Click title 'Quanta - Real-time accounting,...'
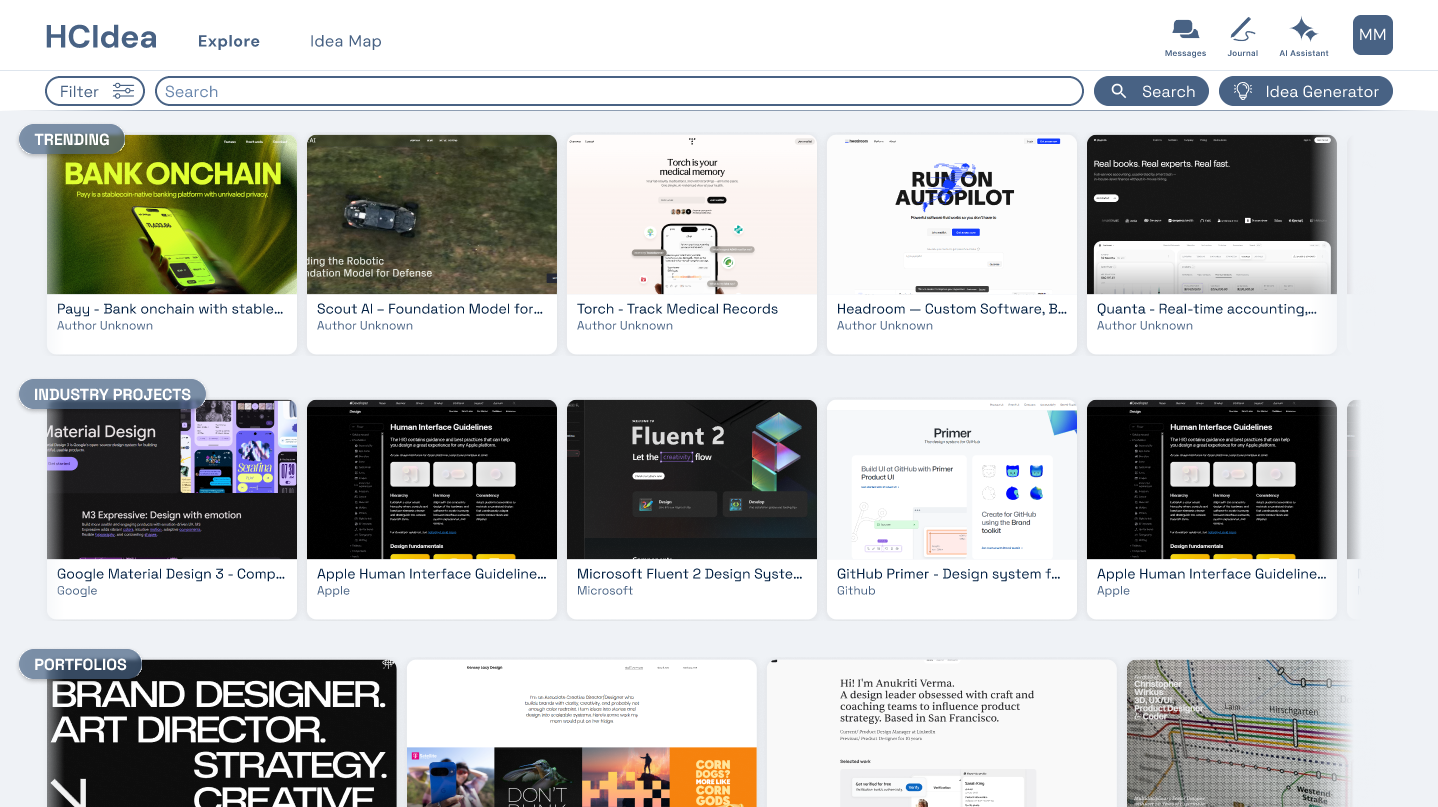 click(x=1207, y=309)
